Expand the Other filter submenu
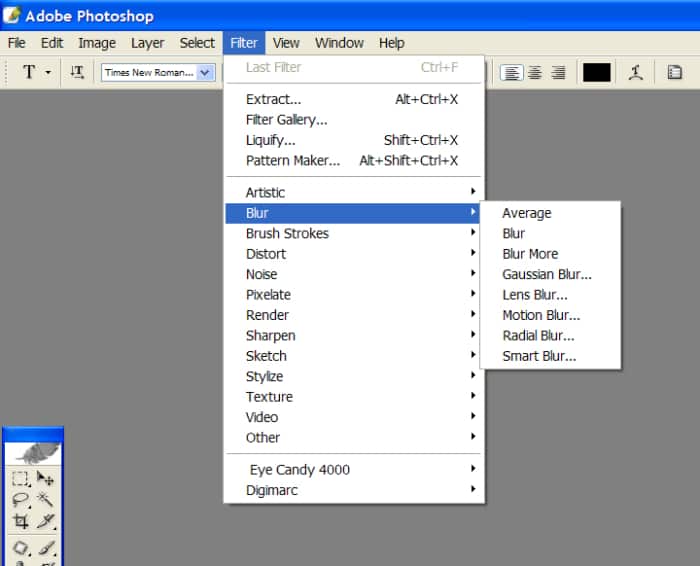Image resolution: width=700 pixels, height=566 pixels. point(352,437)
